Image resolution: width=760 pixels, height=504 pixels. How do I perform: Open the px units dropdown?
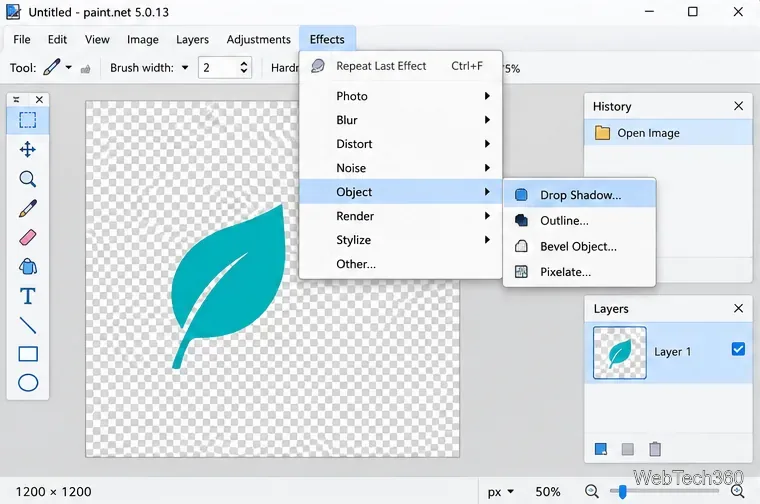tap(501, 492)
